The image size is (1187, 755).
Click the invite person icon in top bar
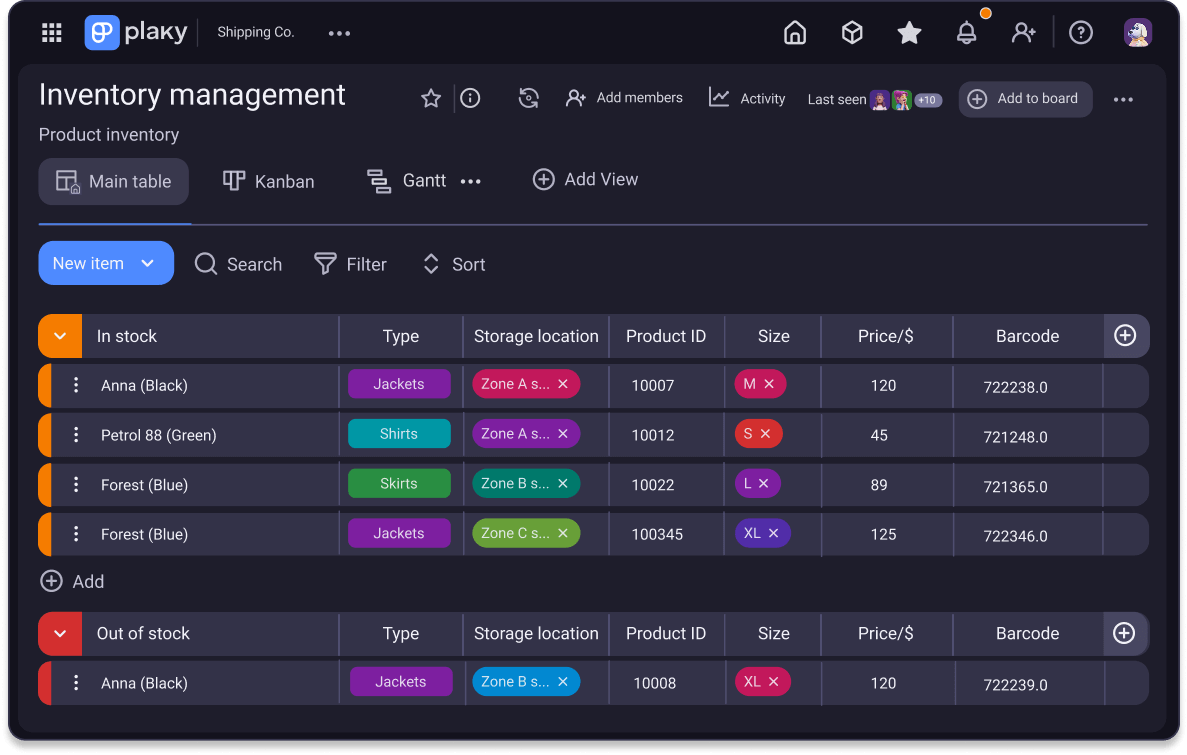pos(1024,33)
